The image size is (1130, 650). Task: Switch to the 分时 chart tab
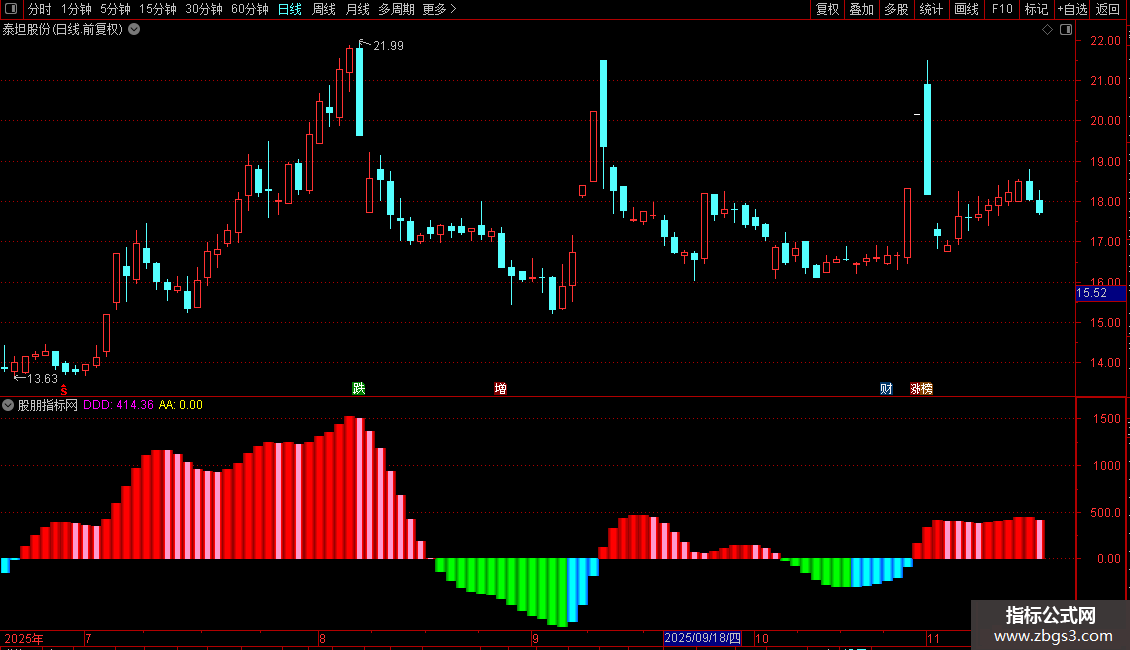(x=40, y=9)
